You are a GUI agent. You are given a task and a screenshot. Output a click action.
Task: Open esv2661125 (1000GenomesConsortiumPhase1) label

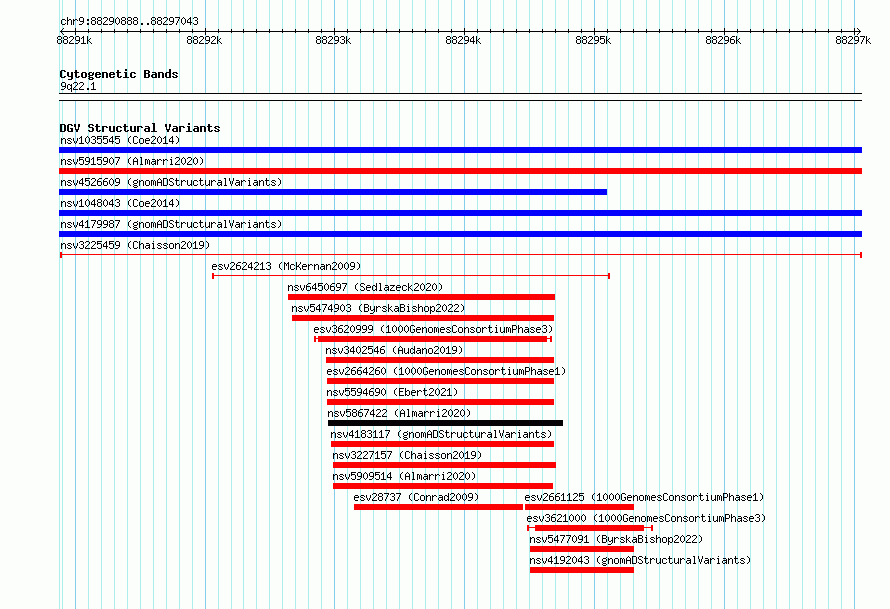click(x=644, y=497)
